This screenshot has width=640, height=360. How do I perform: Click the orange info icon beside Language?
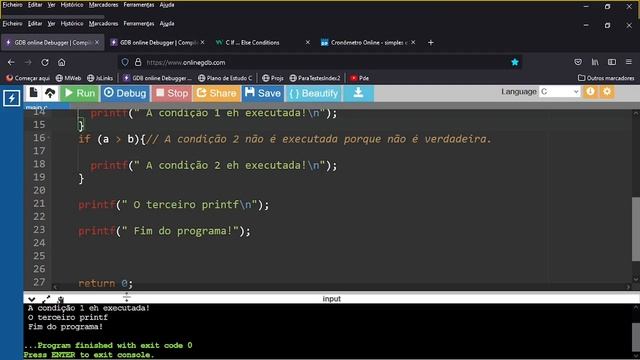590,92
